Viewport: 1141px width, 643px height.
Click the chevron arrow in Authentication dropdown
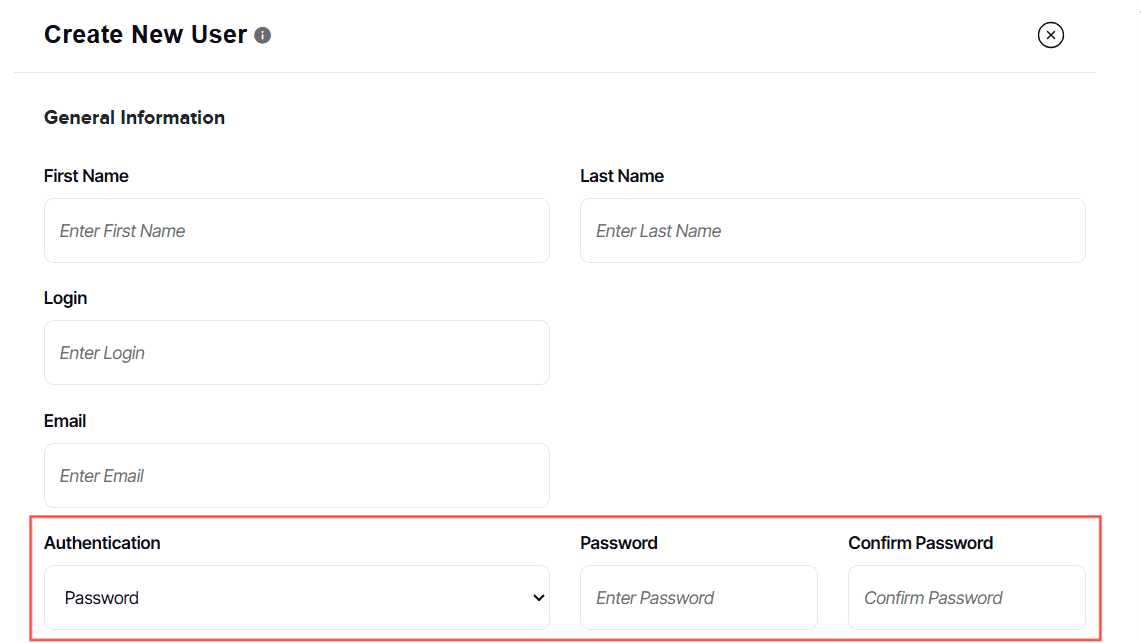click(x=539, y=598)
